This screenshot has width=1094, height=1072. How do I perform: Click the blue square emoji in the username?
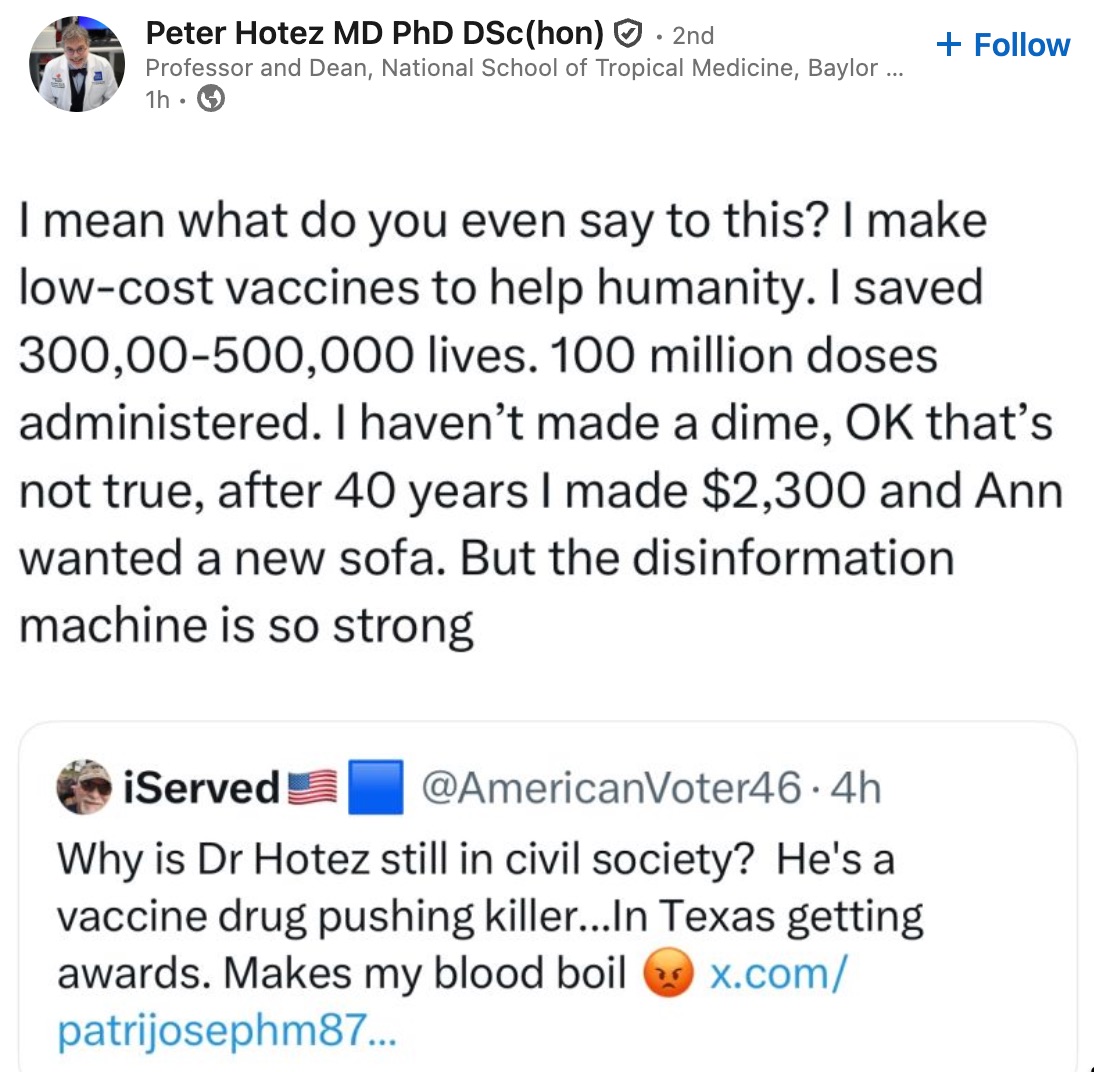[376, 788]
